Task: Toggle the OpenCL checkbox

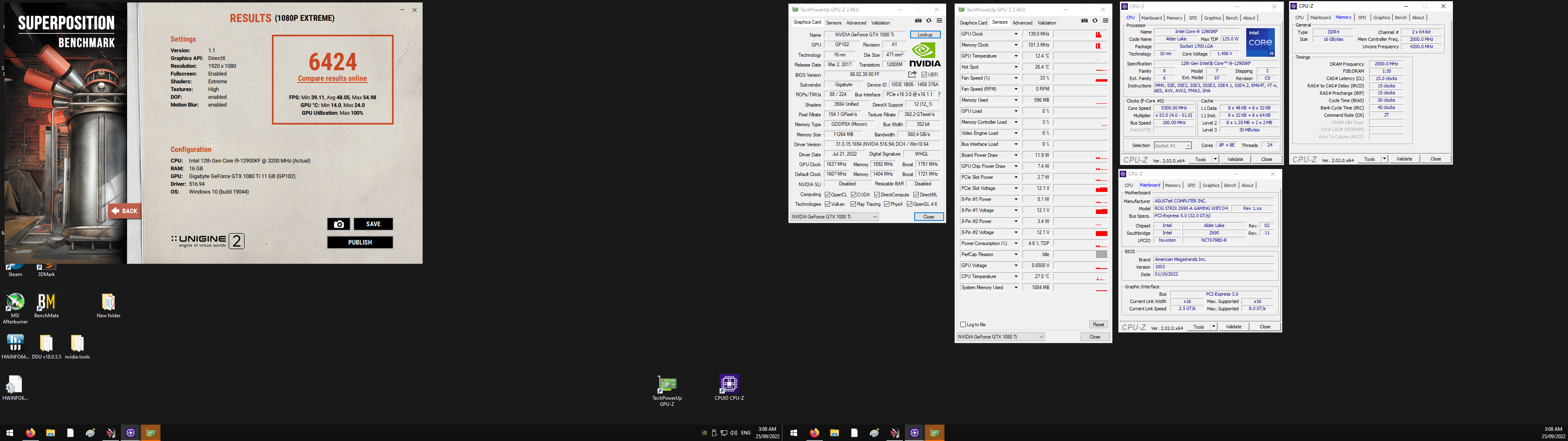Action: (827, 195)
